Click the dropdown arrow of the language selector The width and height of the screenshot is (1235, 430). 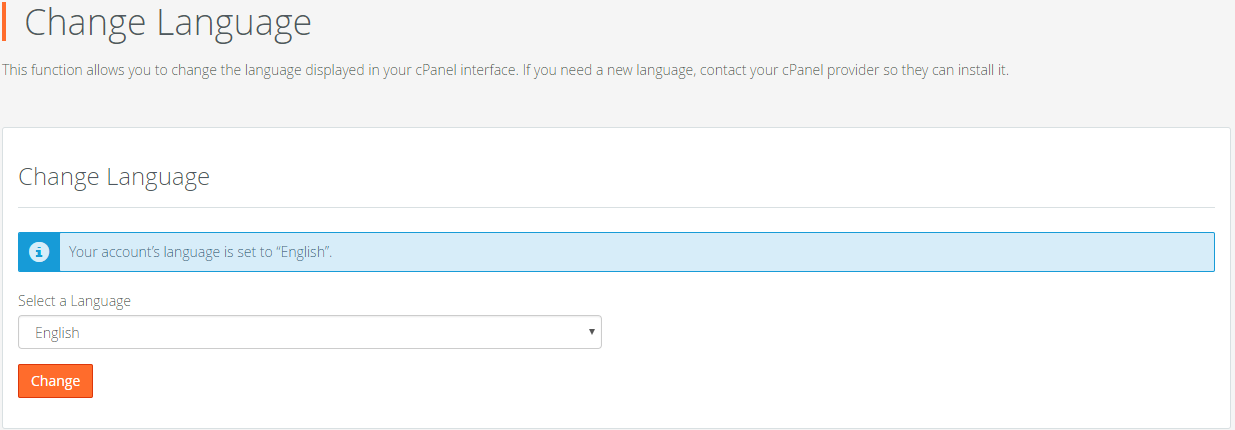click(x=591, y=332)
